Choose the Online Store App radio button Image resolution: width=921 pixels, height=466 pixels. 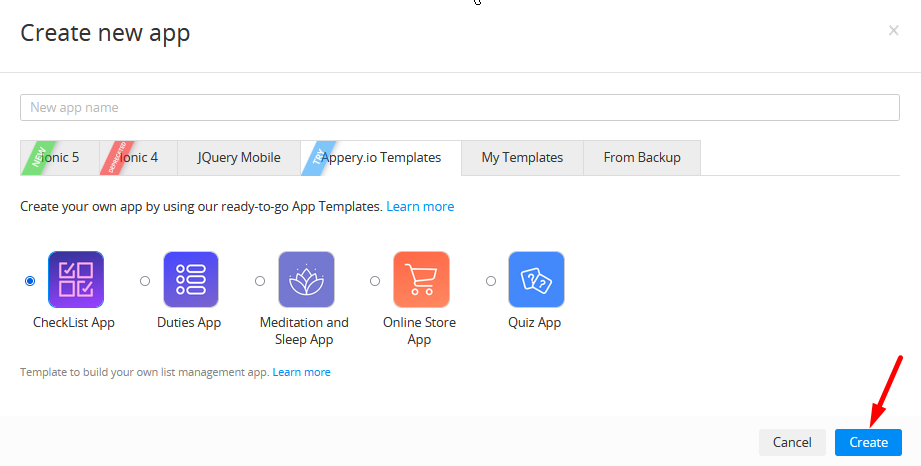click(x=375, y=281)
